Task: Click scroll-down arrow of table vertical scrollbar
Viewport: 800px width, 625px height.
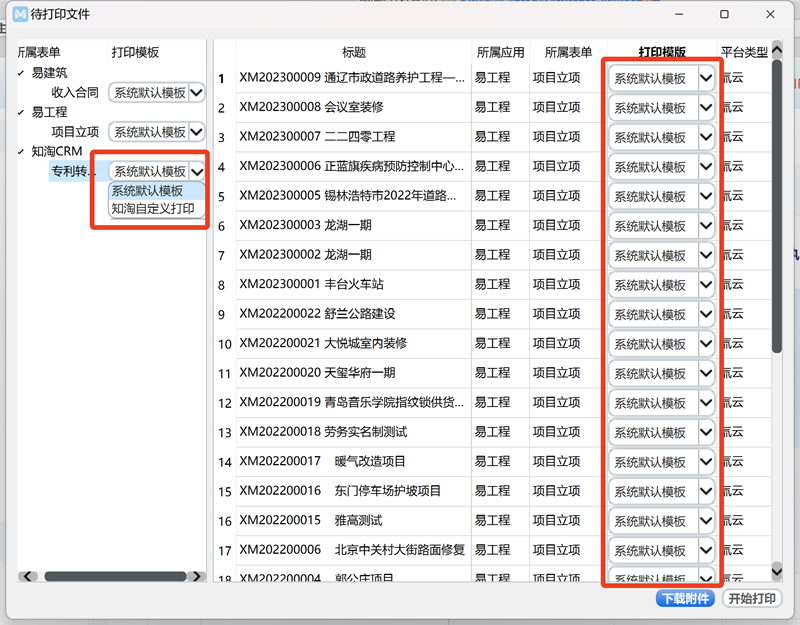Action: [777, 571]
